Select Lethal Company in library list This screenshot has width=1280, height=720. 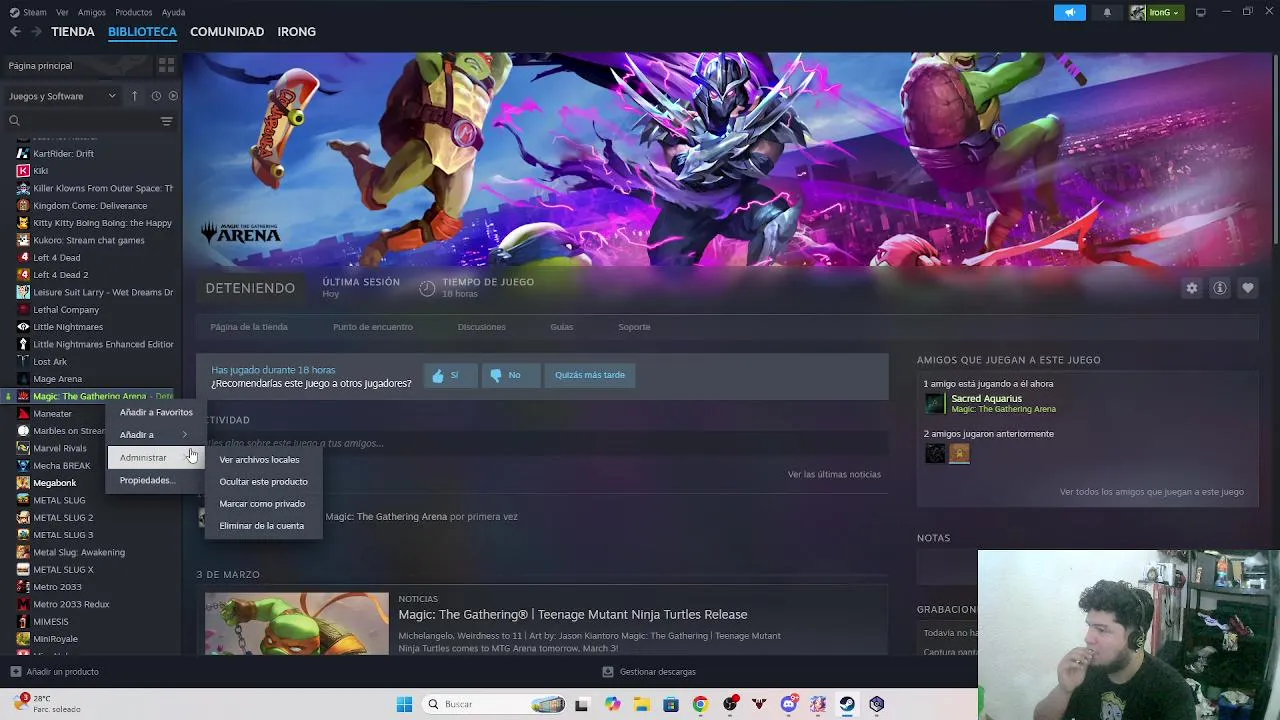pyautogui.click(x=66, y=310)
